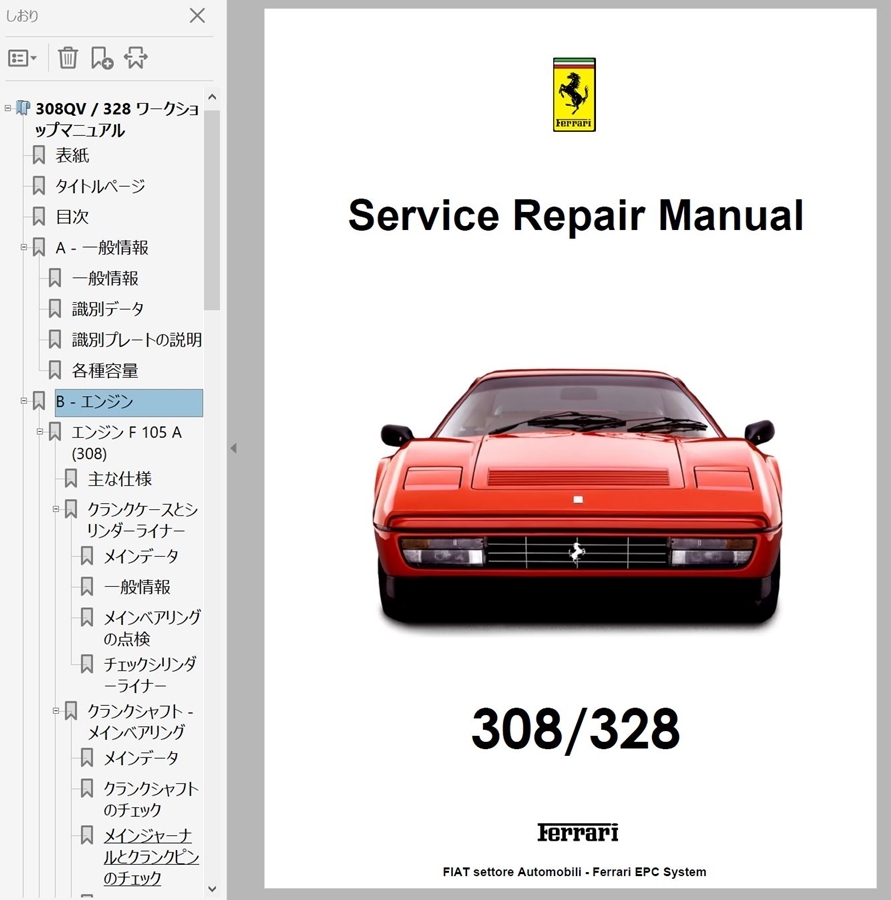Collapse the A - 一般情報 section
The height and width of the screenshot is (900, 891).
pyautogui.click(x=24, y=247)
